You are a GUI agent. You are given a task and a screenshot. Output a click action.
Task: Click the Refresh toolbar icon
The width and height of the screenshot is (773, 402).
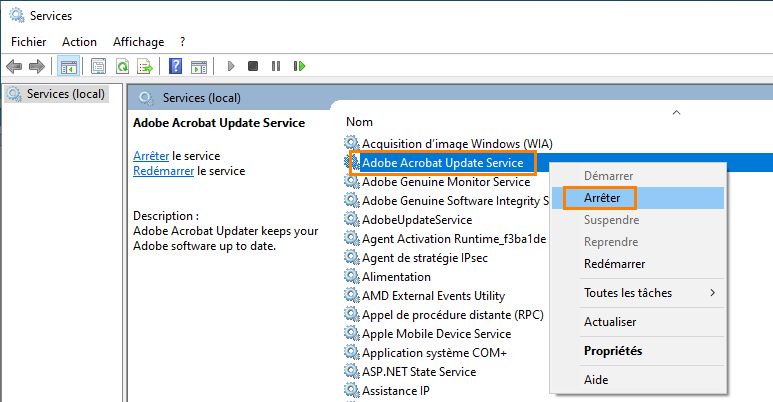point(122,66)
